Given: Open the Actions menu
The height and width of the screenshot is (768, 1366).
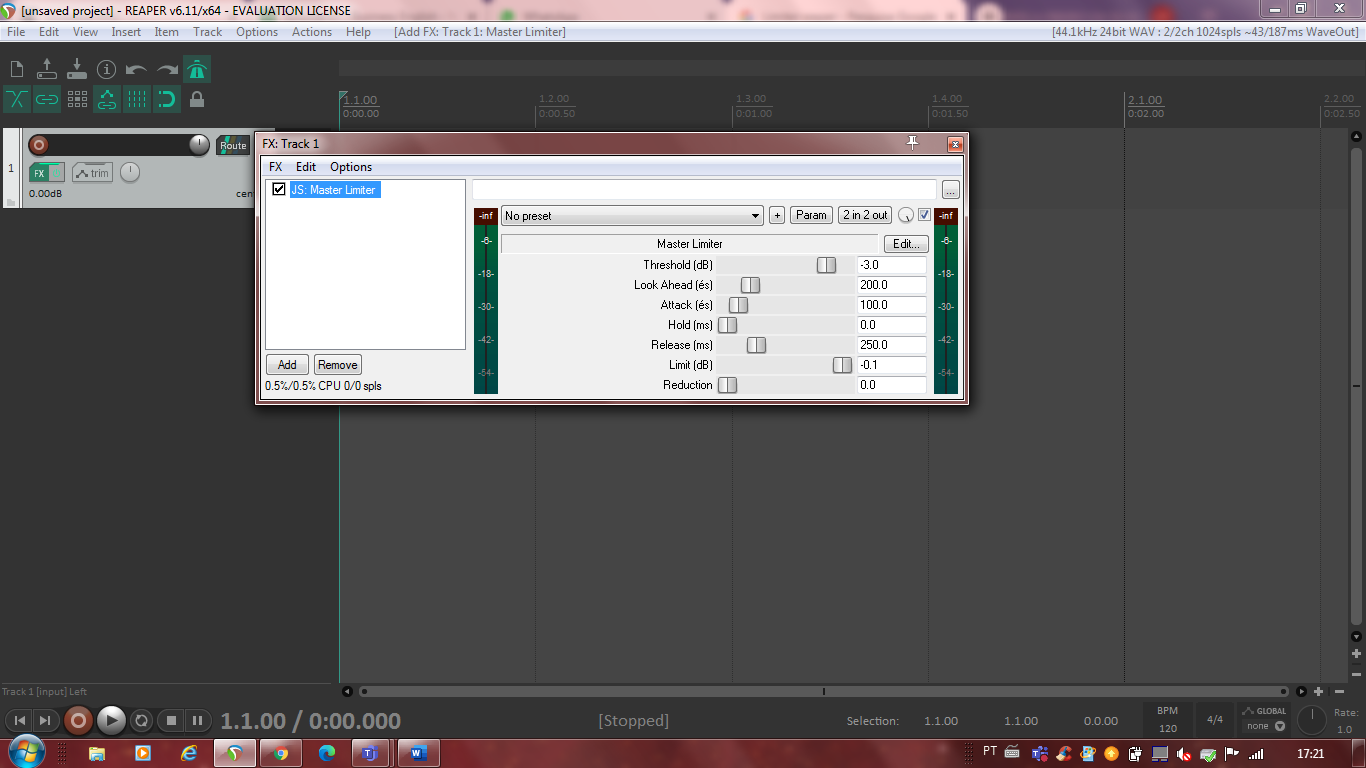Looking at the screenshot, I should point(312,32).
